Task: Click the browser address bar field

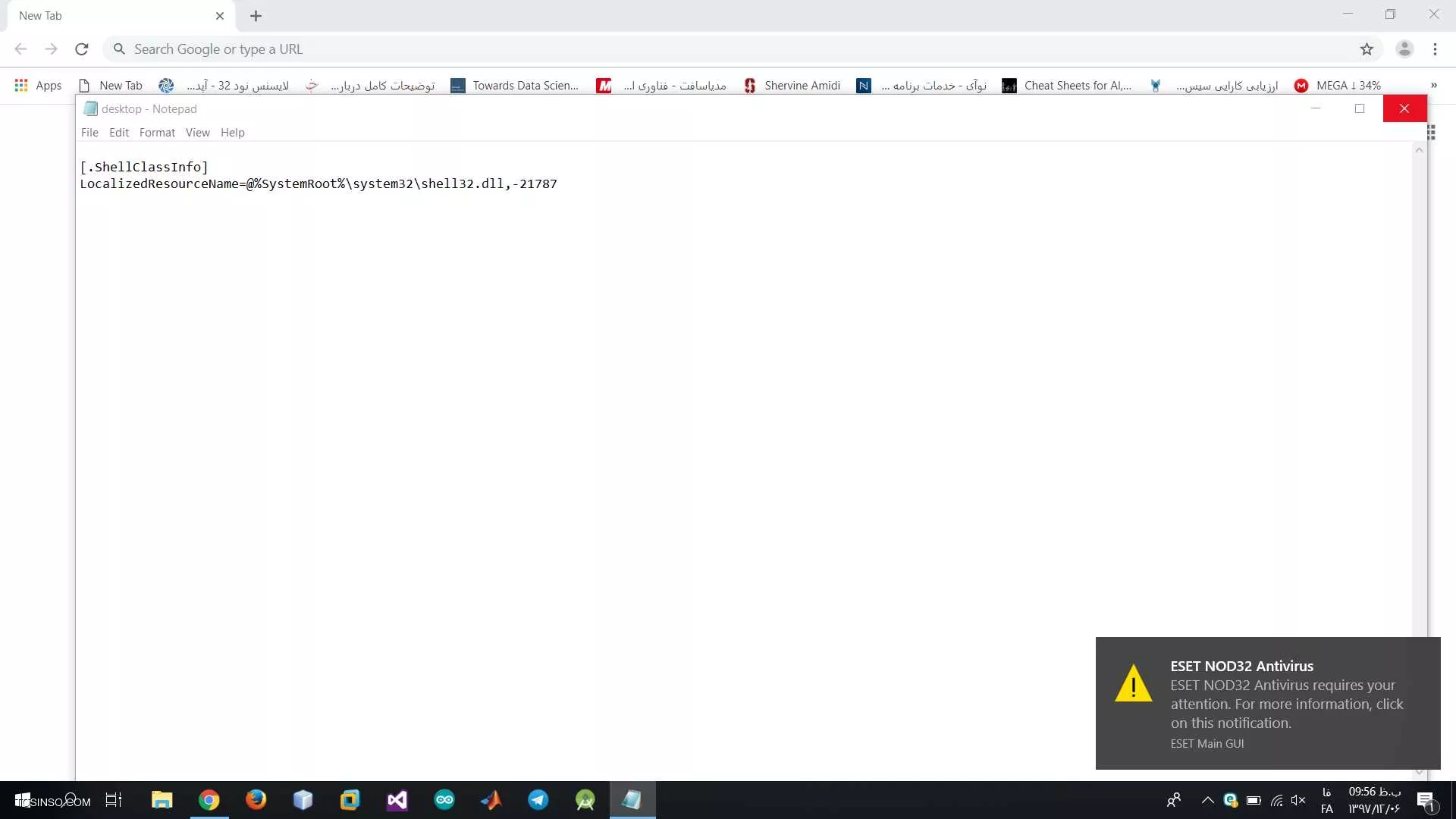Action: coord(728,48)
